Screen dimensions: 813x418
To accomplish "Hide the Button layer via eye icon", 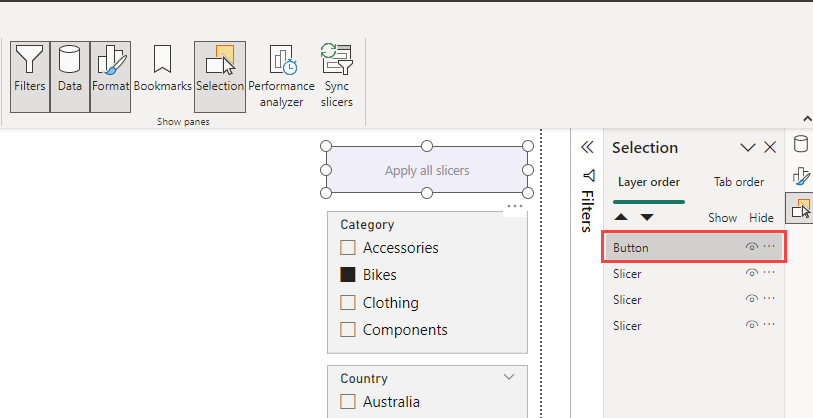I will (751, 247).
